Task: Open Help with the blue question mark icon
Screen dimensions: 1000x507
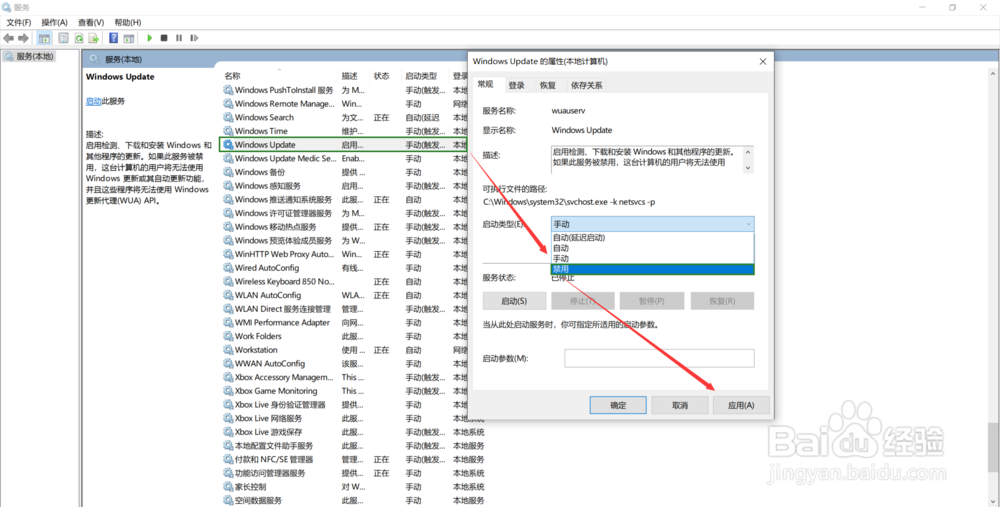Action: 114,38
